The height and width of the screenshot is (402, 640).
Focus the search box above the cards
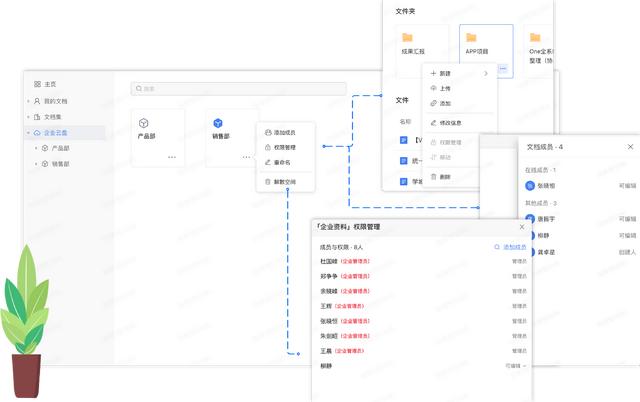(x=239, y=89)
